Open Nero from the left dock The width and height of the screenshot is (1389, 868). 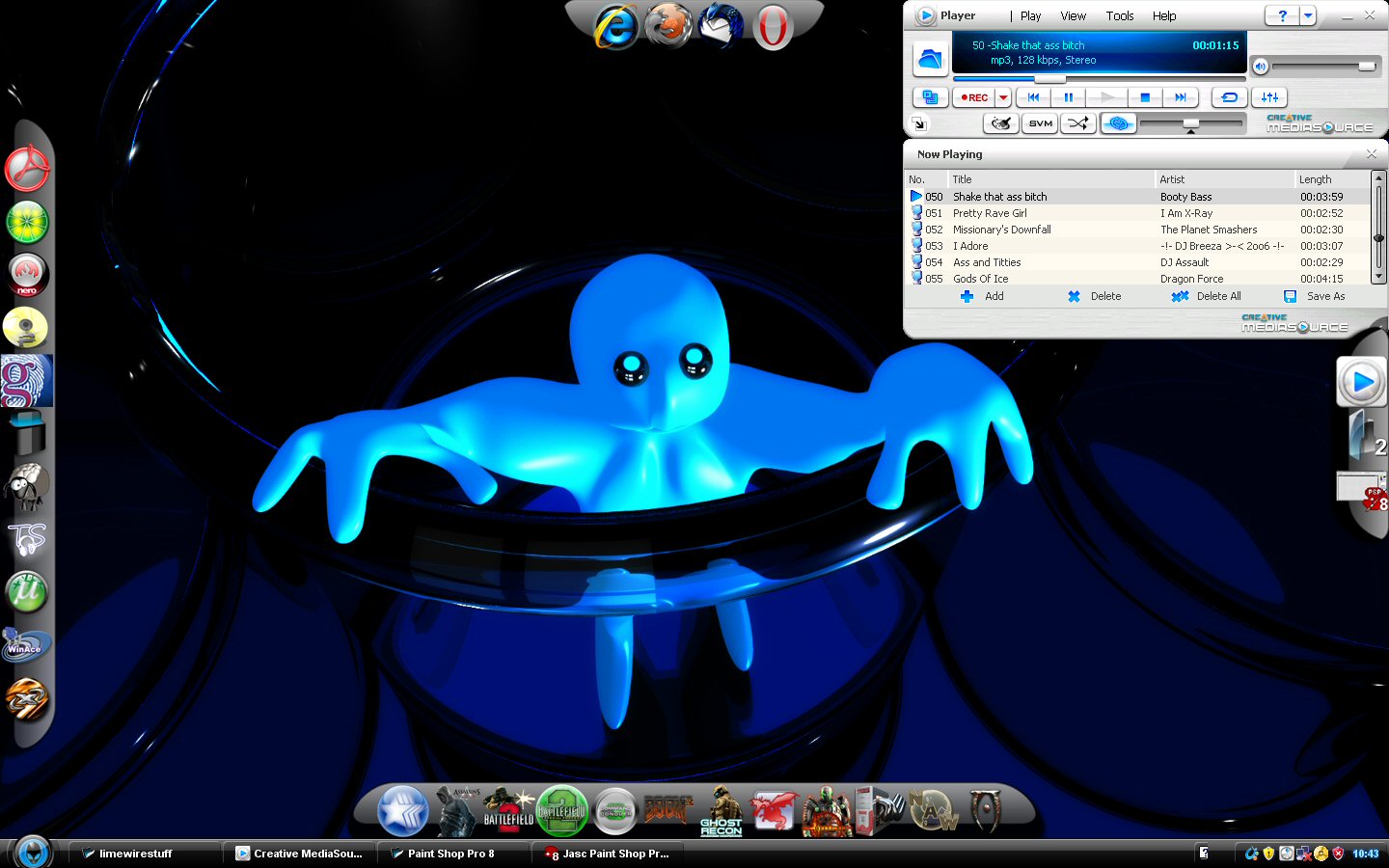tap(27, 275)
